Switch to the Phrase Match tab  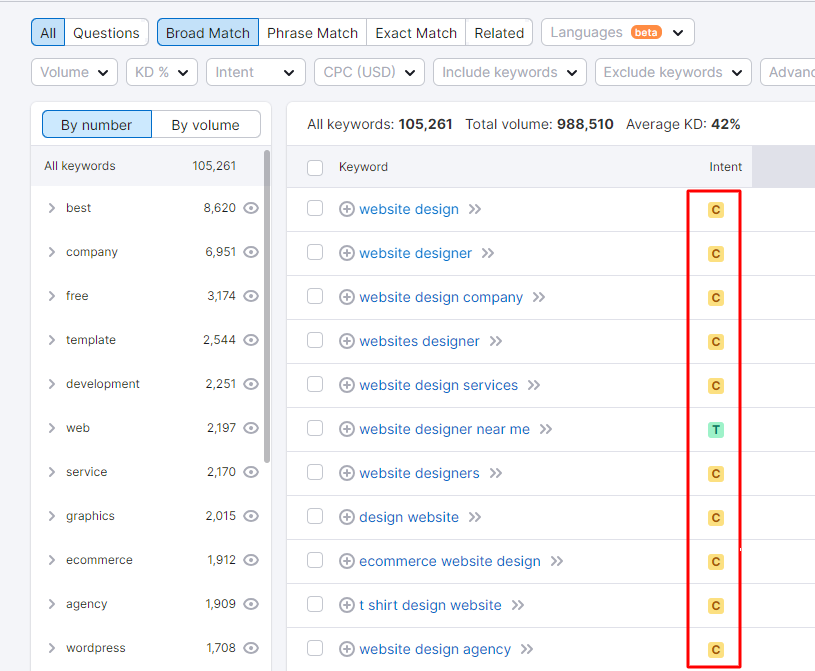[312, 33]
